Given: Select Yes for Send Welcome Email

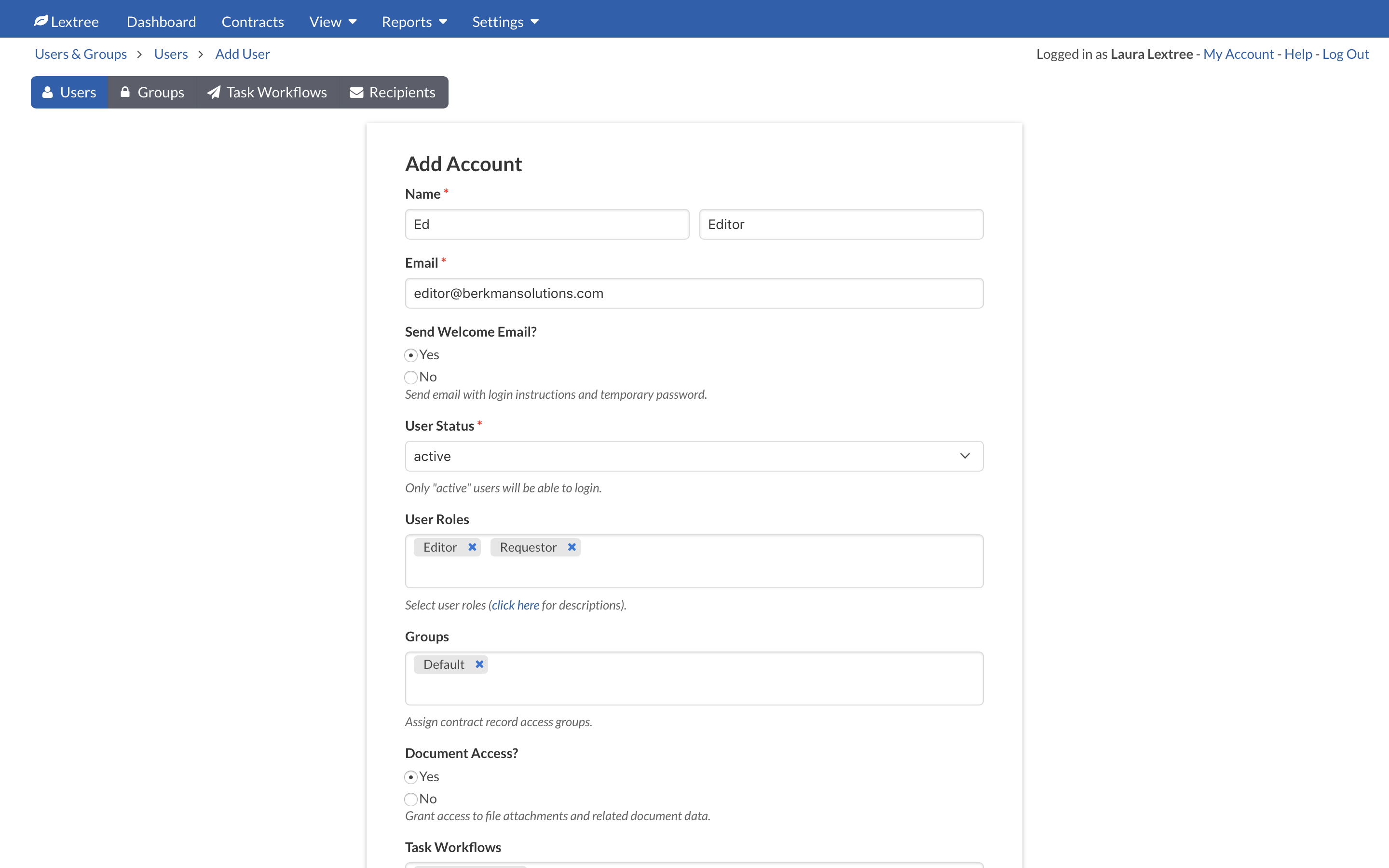Looking at the screenshot, I should pyautogui.click(x=411, y=355).
